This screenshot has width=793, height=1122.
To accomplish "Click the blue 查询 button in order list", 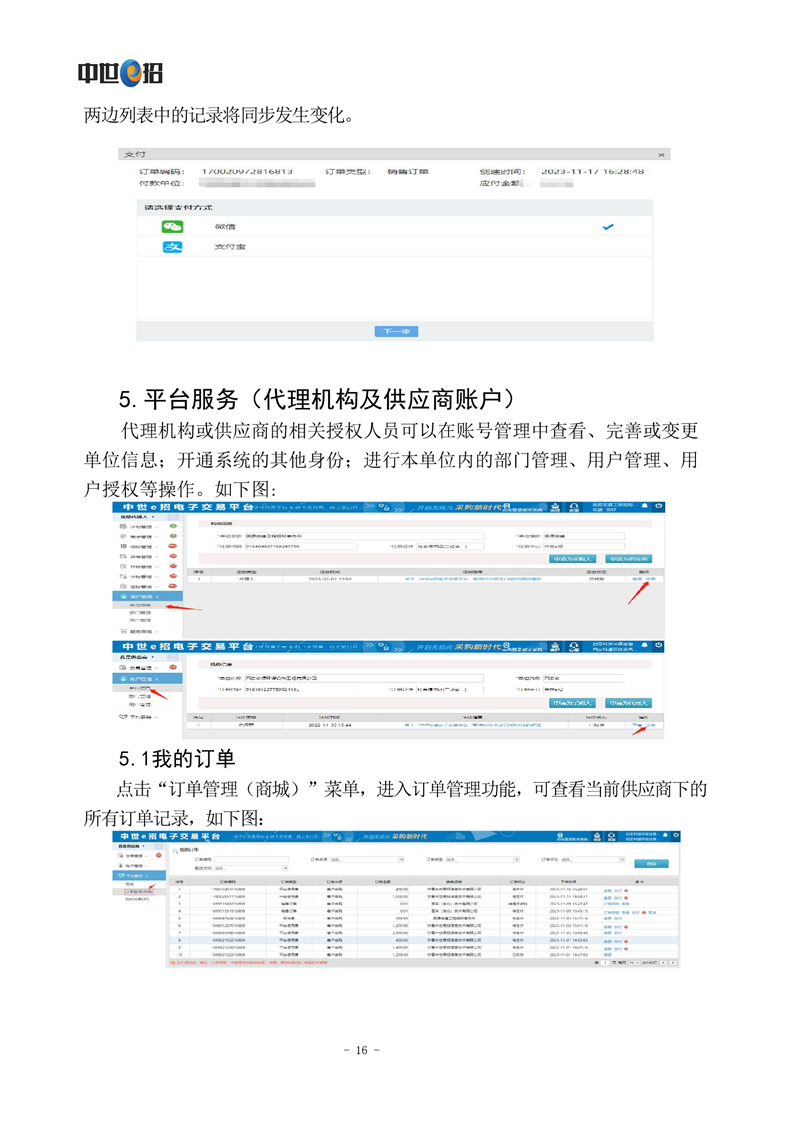I will pyautogui.click(x=652, y=863).
